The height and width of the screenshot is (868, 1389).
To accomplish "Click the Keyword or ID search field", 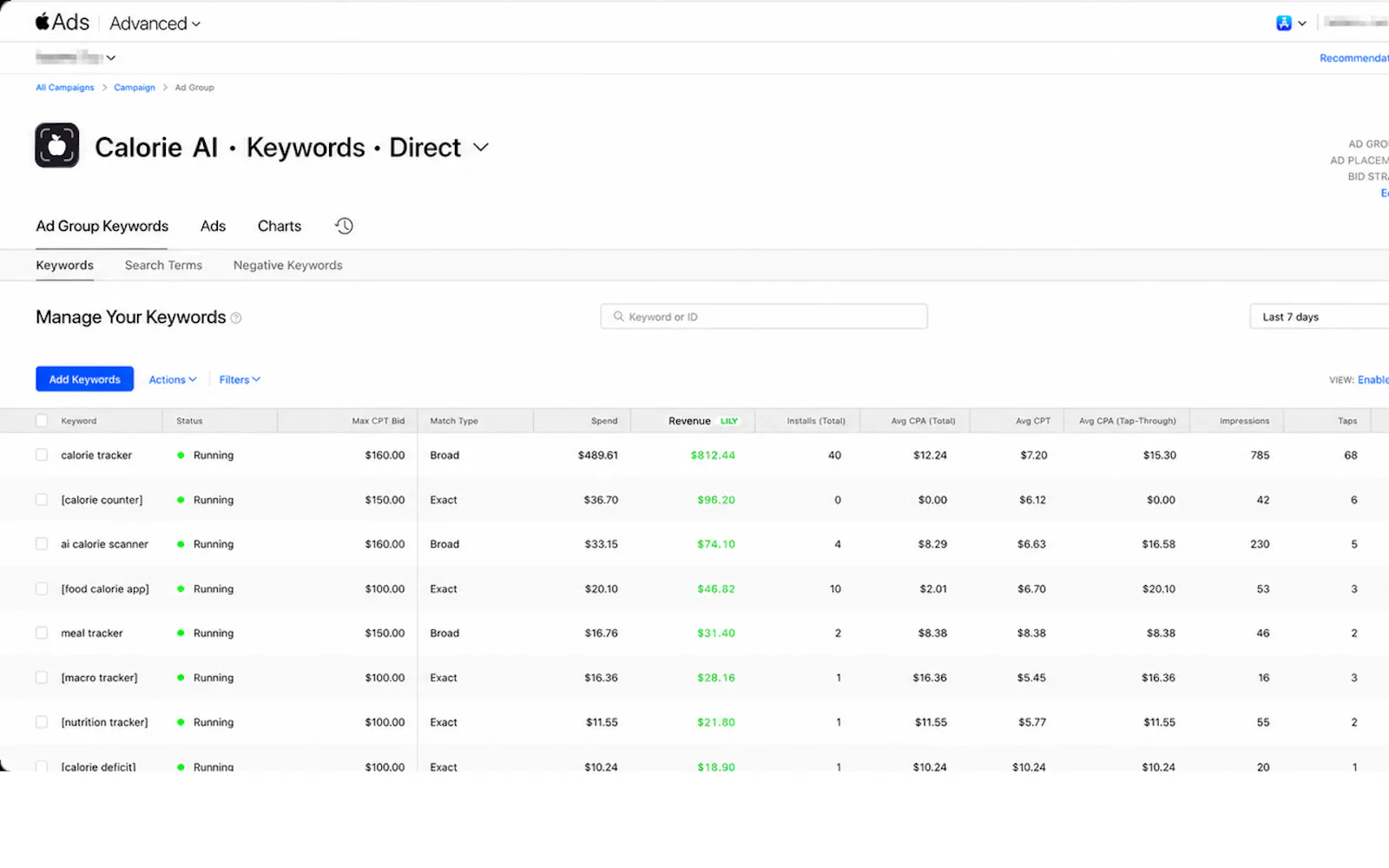I will 764,317.
